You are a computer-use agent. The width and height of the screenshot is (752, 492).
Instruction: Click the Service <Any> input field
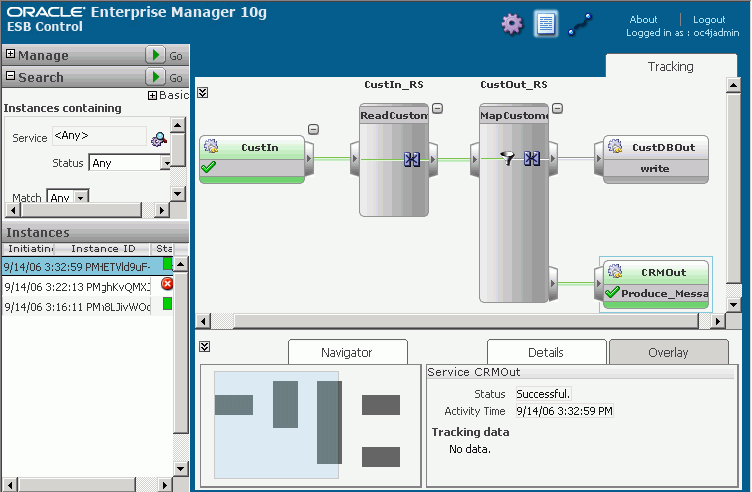click(x=99, y=136)
